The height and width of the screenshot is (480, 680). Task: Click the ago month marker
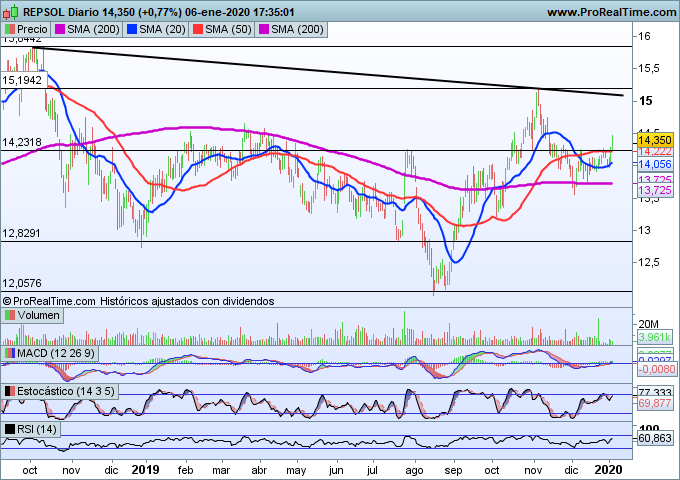[x=414, y=471]
